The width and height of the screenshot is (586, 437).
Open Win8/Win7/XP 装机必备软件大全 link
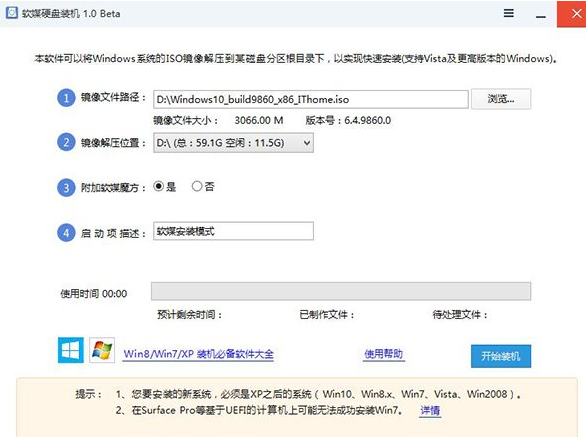(x=198, y=354)
